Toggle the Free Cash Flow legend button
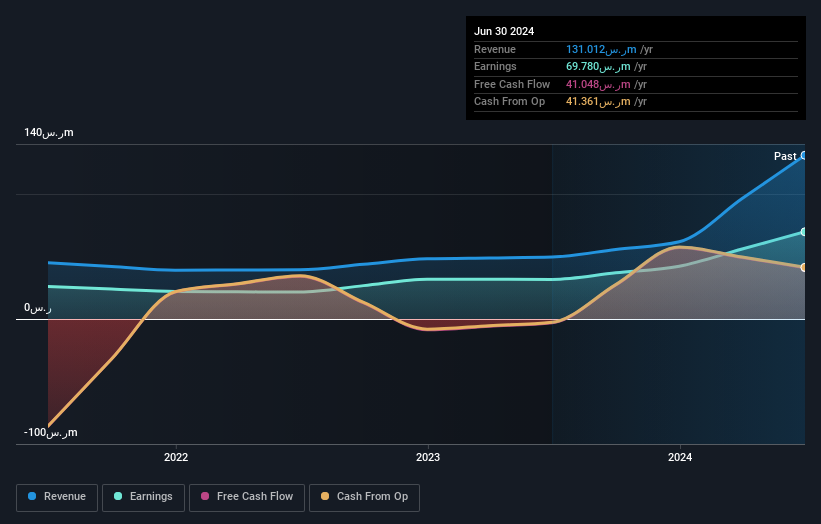Screen dimensions: 821x524 coord(247,497)
